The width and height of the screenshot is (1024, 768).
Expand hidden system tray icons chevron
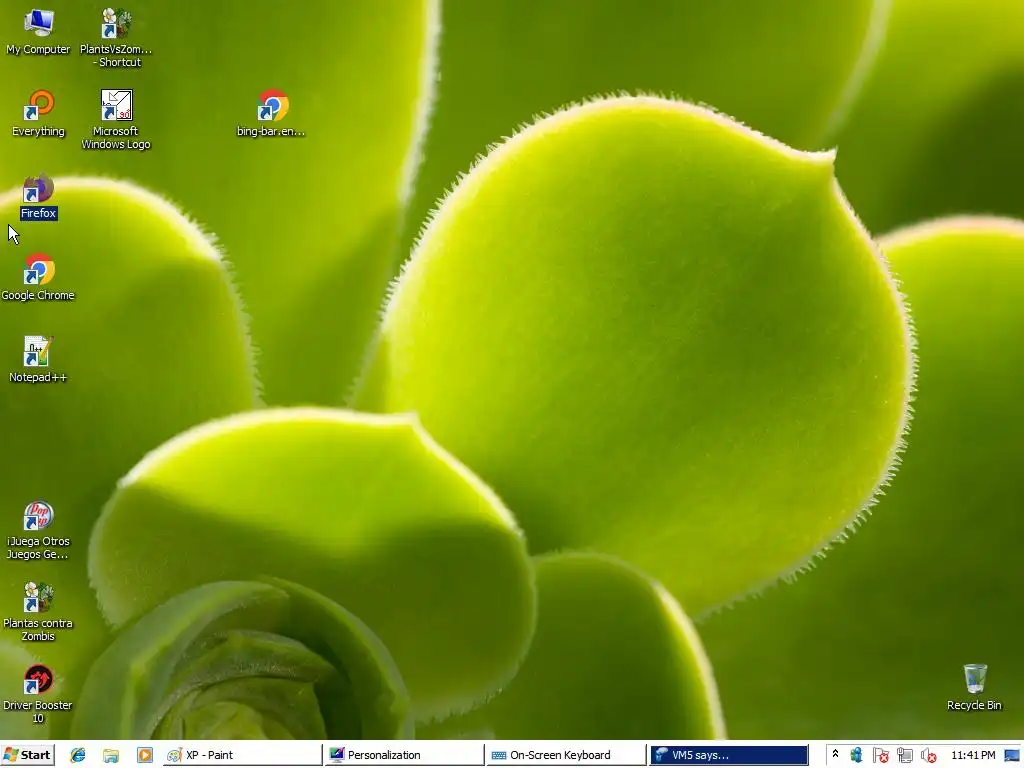pos(835,754)
